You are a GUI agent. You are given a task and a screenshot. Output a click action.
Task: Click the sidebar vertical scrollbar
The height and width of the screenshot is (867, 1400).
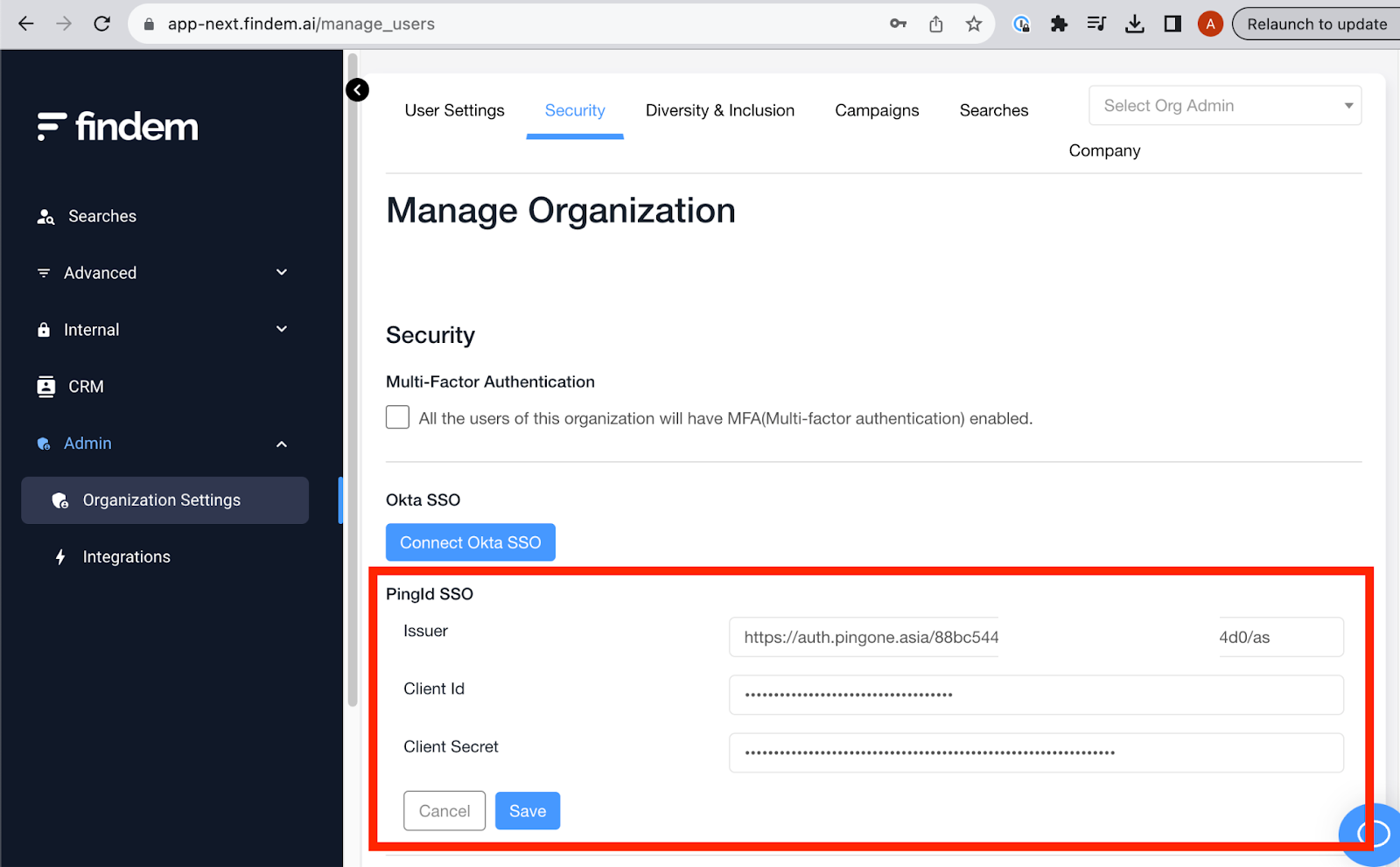pyautogui.click(x=353, y=379)
